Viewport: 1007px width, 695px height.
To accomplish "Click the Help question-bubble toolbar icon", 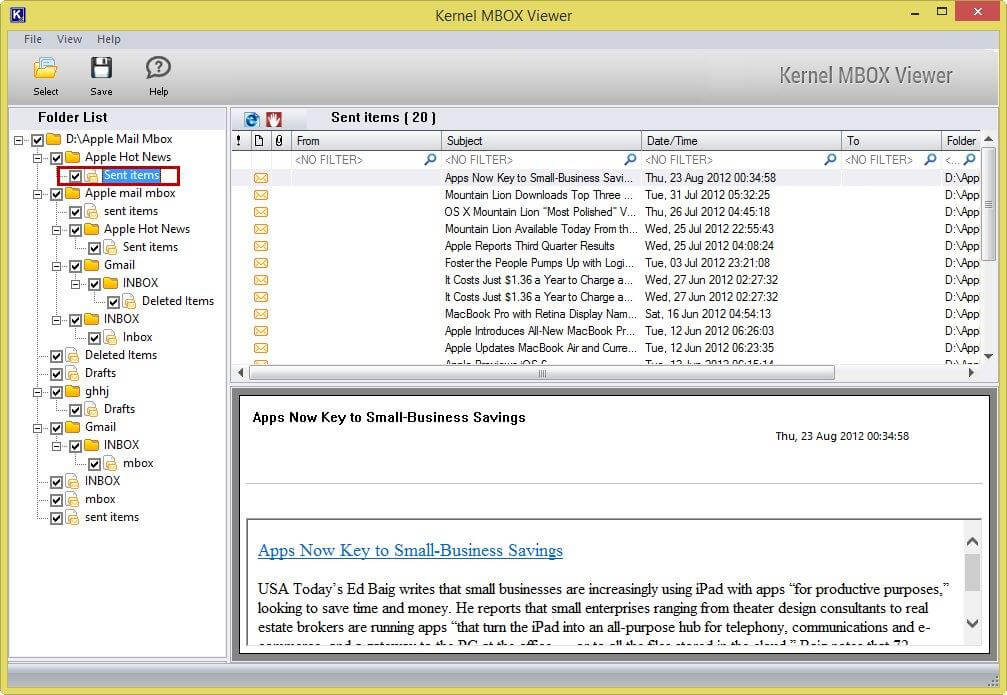I will coord(158,68).
